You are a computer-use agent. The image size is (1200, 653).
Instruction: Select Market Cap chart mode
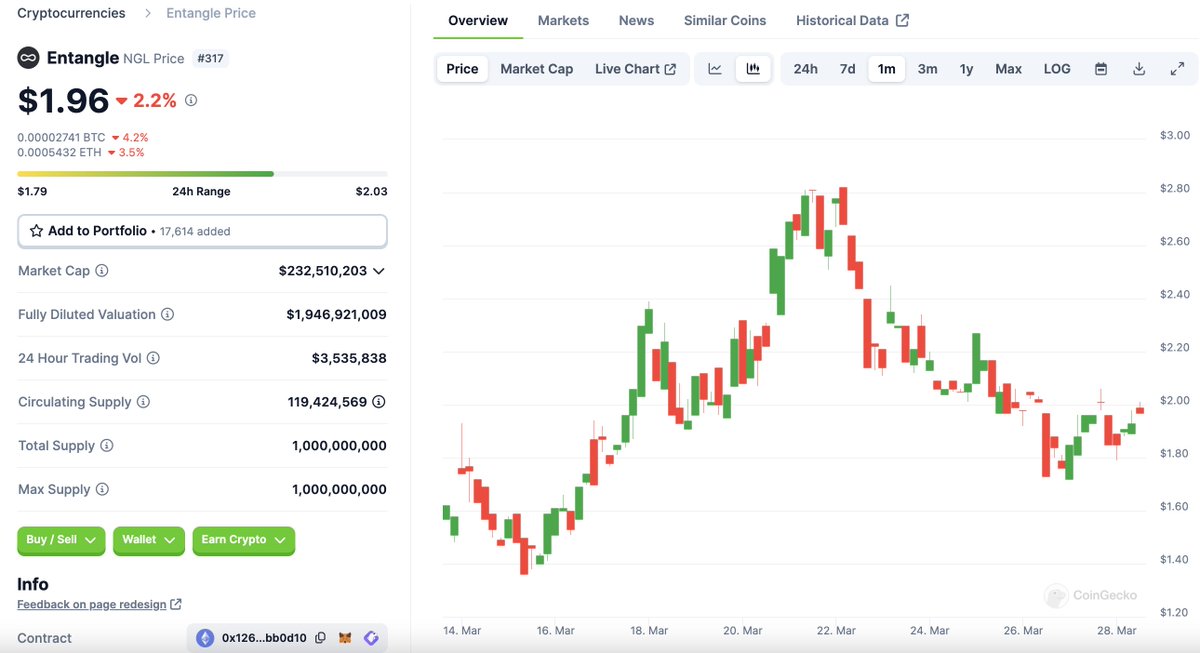tap(537, 69)
